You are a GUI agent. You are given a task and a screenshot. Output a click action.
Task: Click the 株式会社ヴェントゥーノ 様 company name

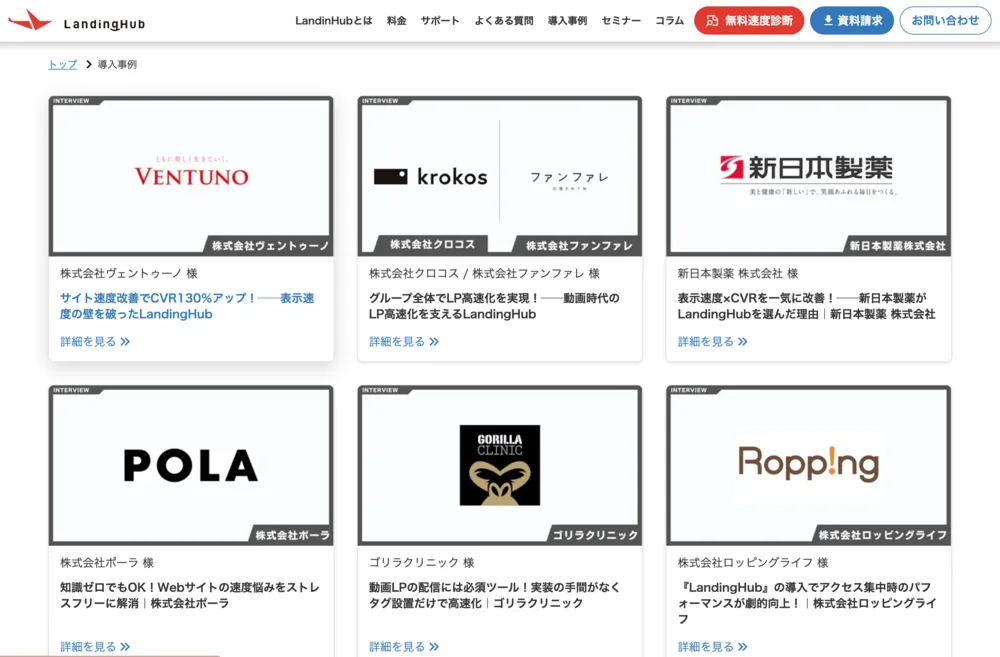coord(129,274)
